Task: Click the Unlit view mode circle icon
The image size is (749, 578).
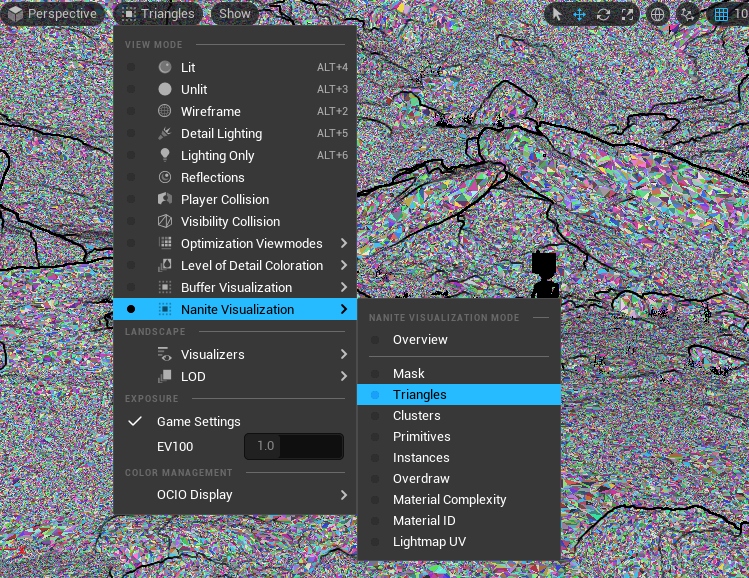Action: click(165, 89)
